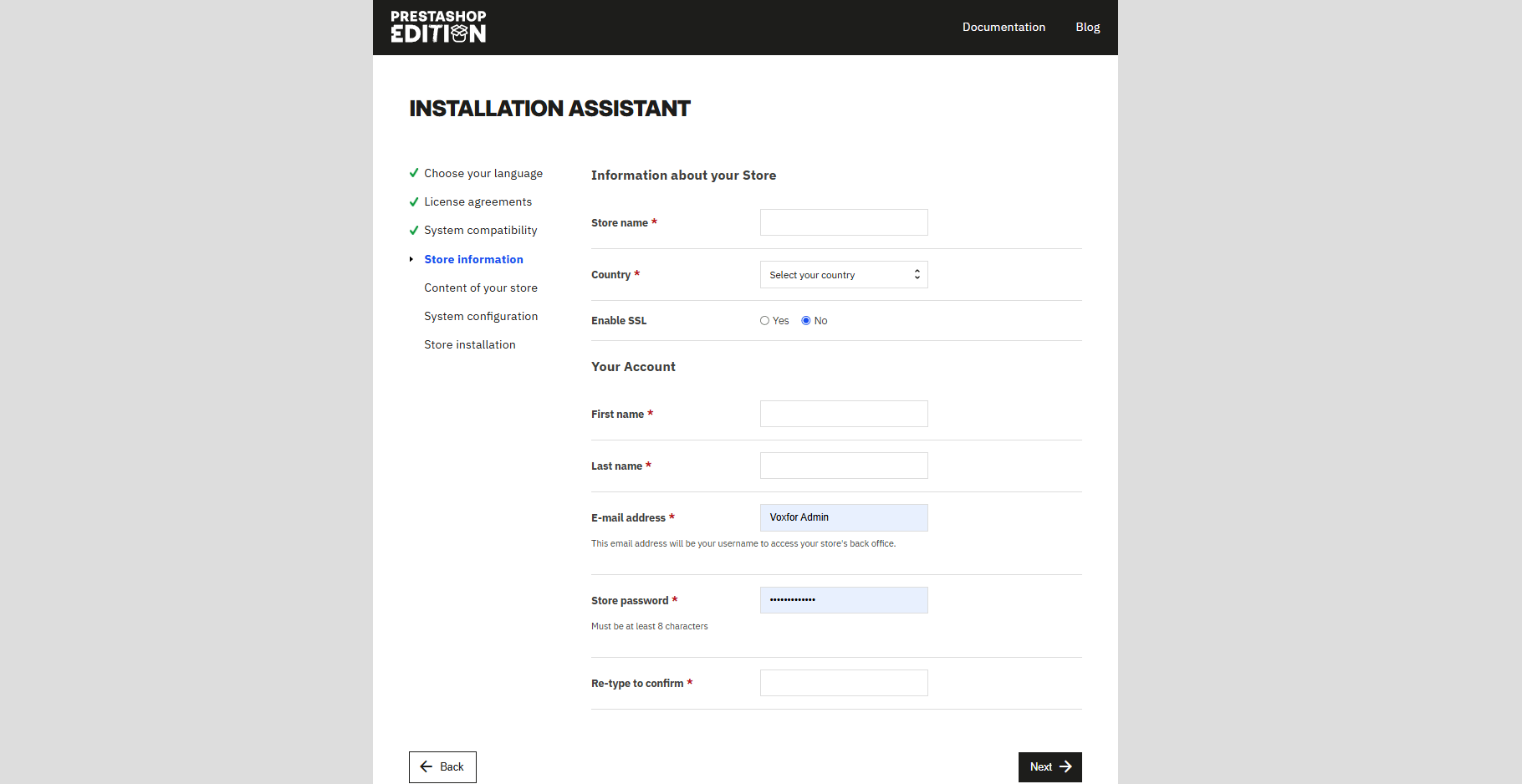Click the stepper arrows on the country selector
Viewport: 1522px width, 784px height.
point(917,274)
